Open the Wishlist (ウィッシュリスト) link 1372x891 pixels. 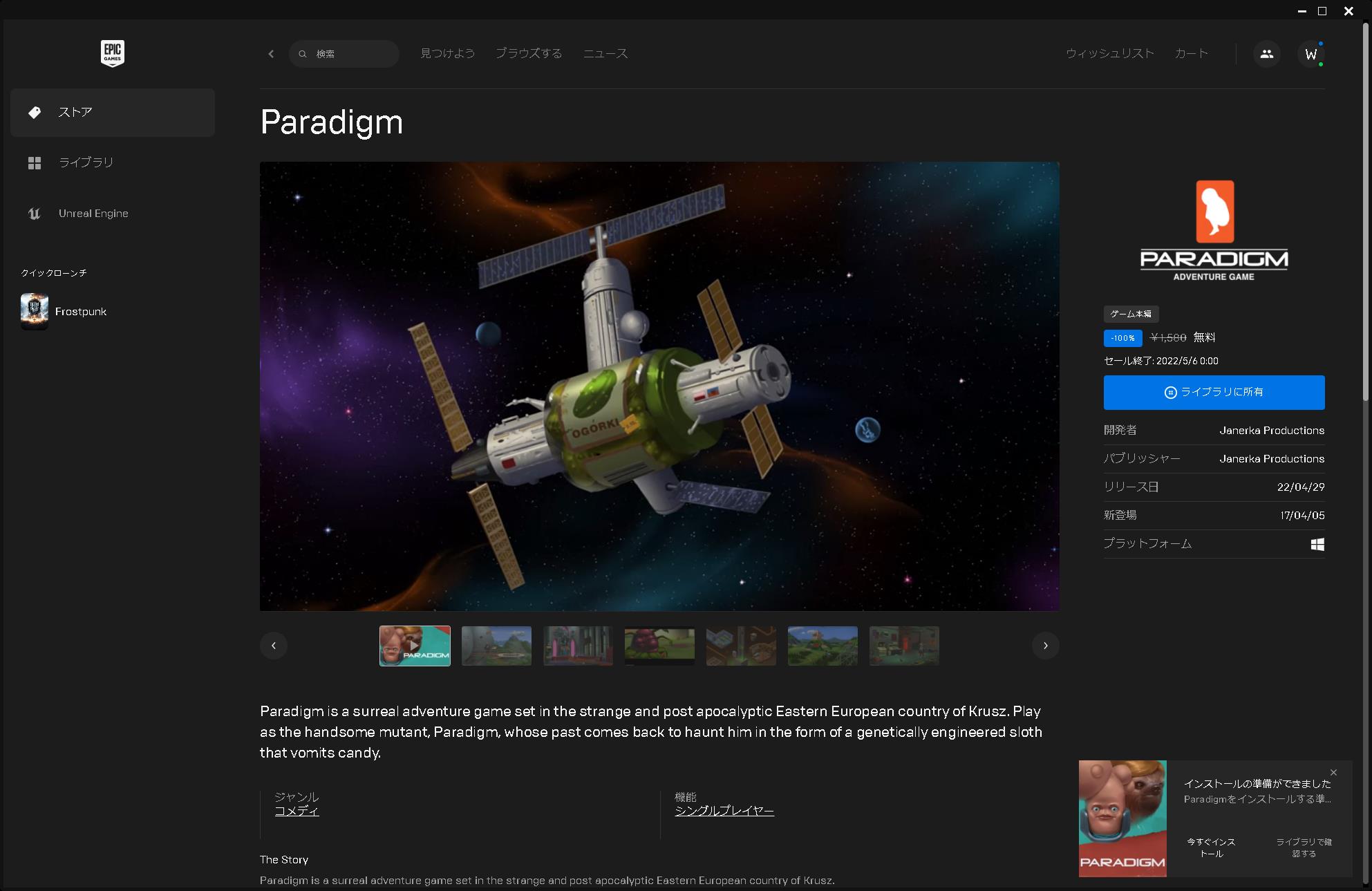(x=1109, y=53)
